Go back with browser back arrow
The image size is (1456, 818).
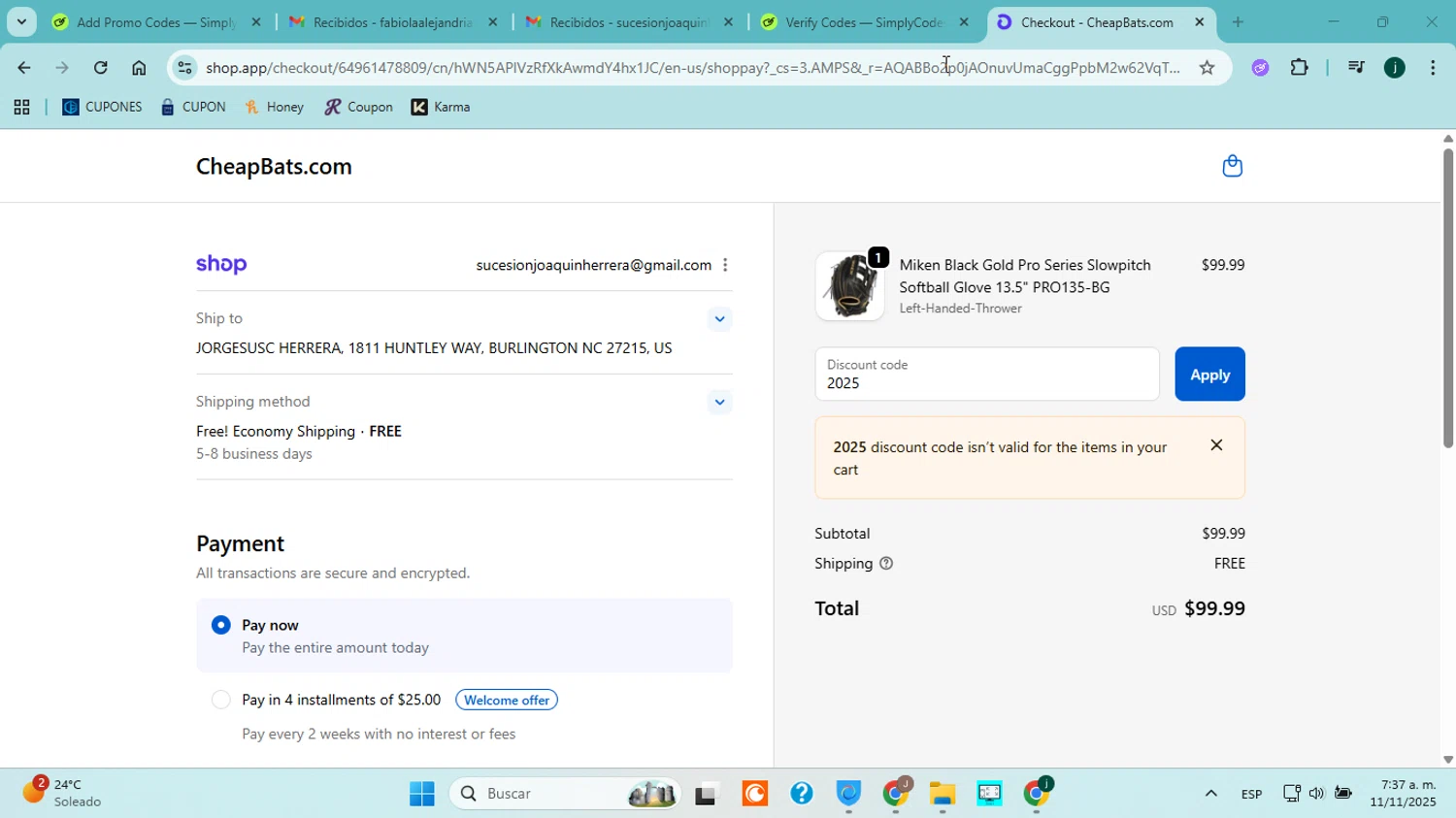coord(23,68)
